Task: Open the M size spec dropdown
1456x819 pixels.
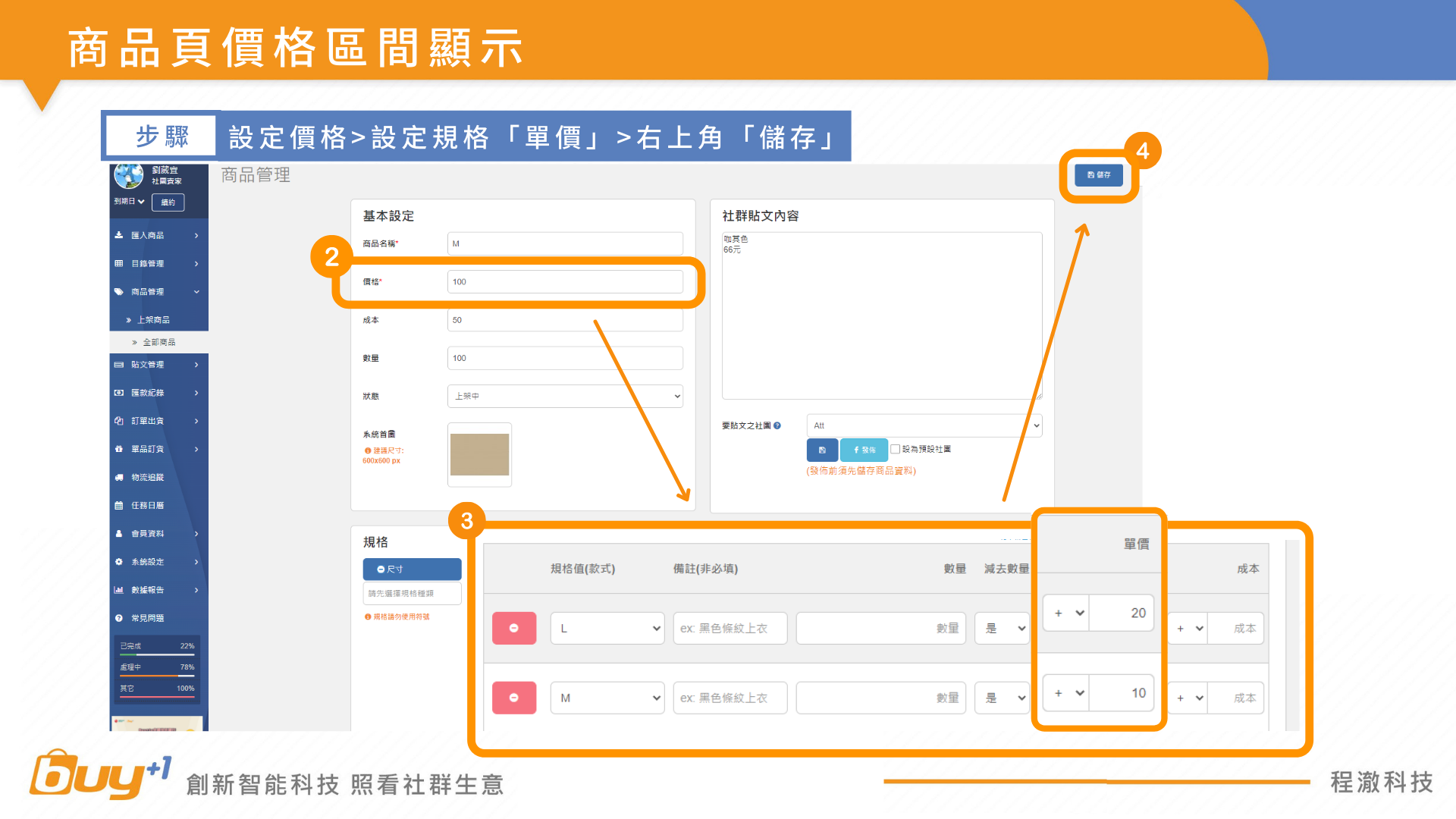Action: (x=607, y=698)
